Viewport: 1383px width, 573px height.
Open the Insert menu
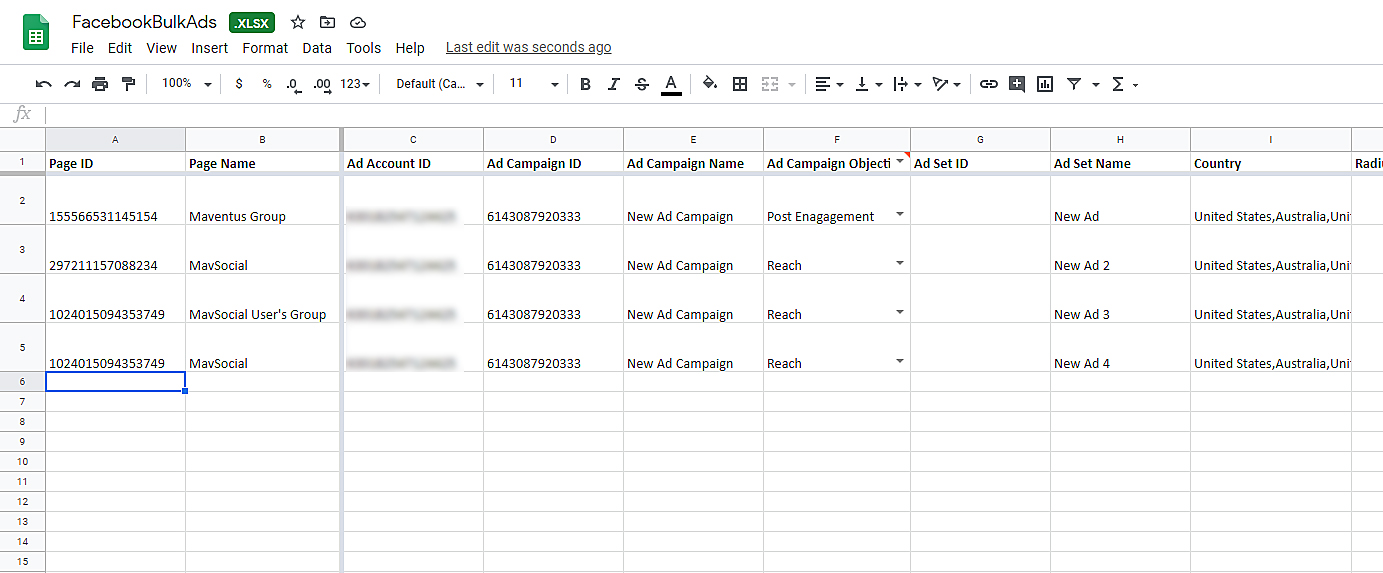point(210,47)
